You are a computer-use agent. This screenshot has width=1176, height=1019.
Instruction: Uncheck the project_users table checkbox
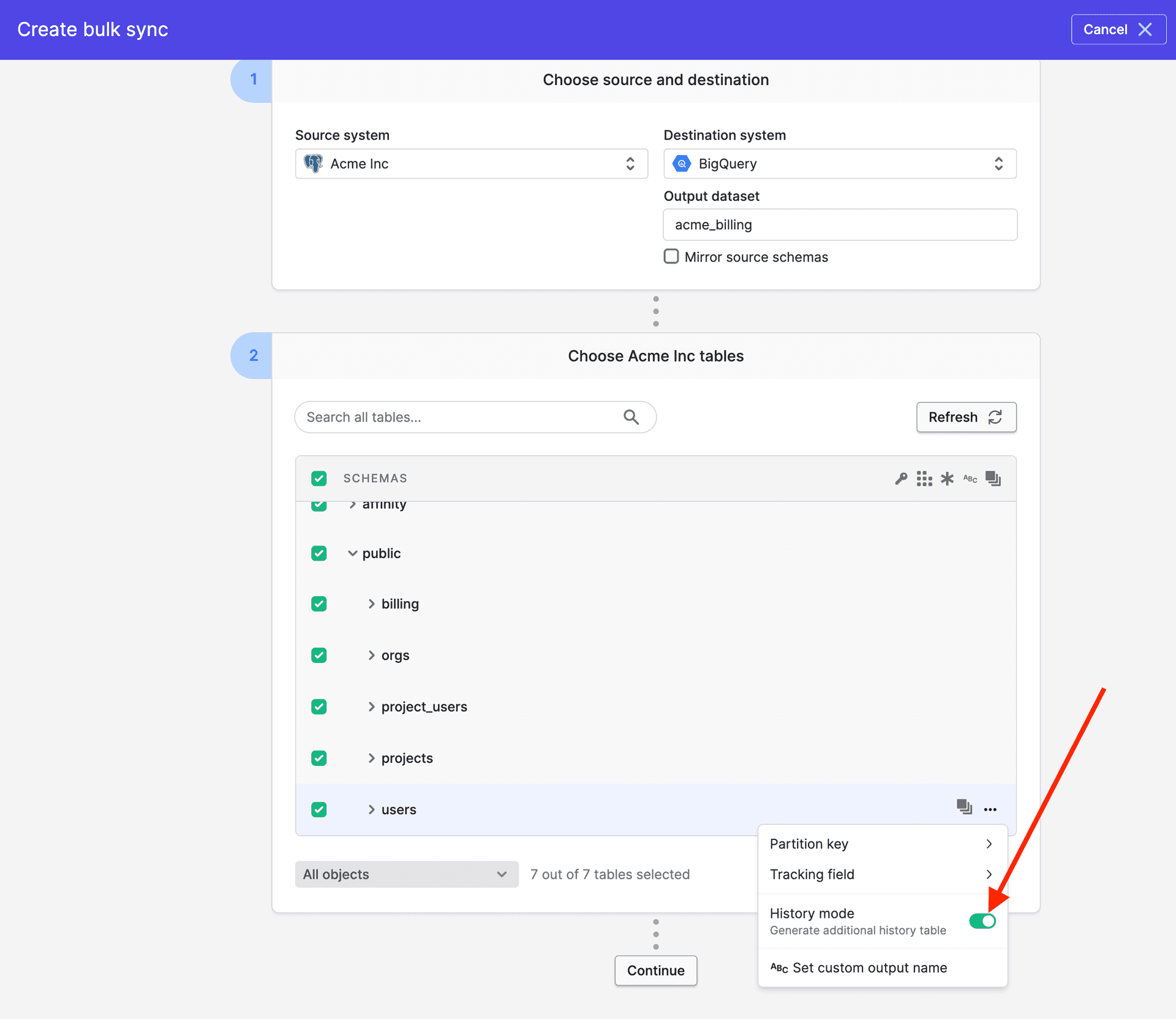[x=318, y=706]
